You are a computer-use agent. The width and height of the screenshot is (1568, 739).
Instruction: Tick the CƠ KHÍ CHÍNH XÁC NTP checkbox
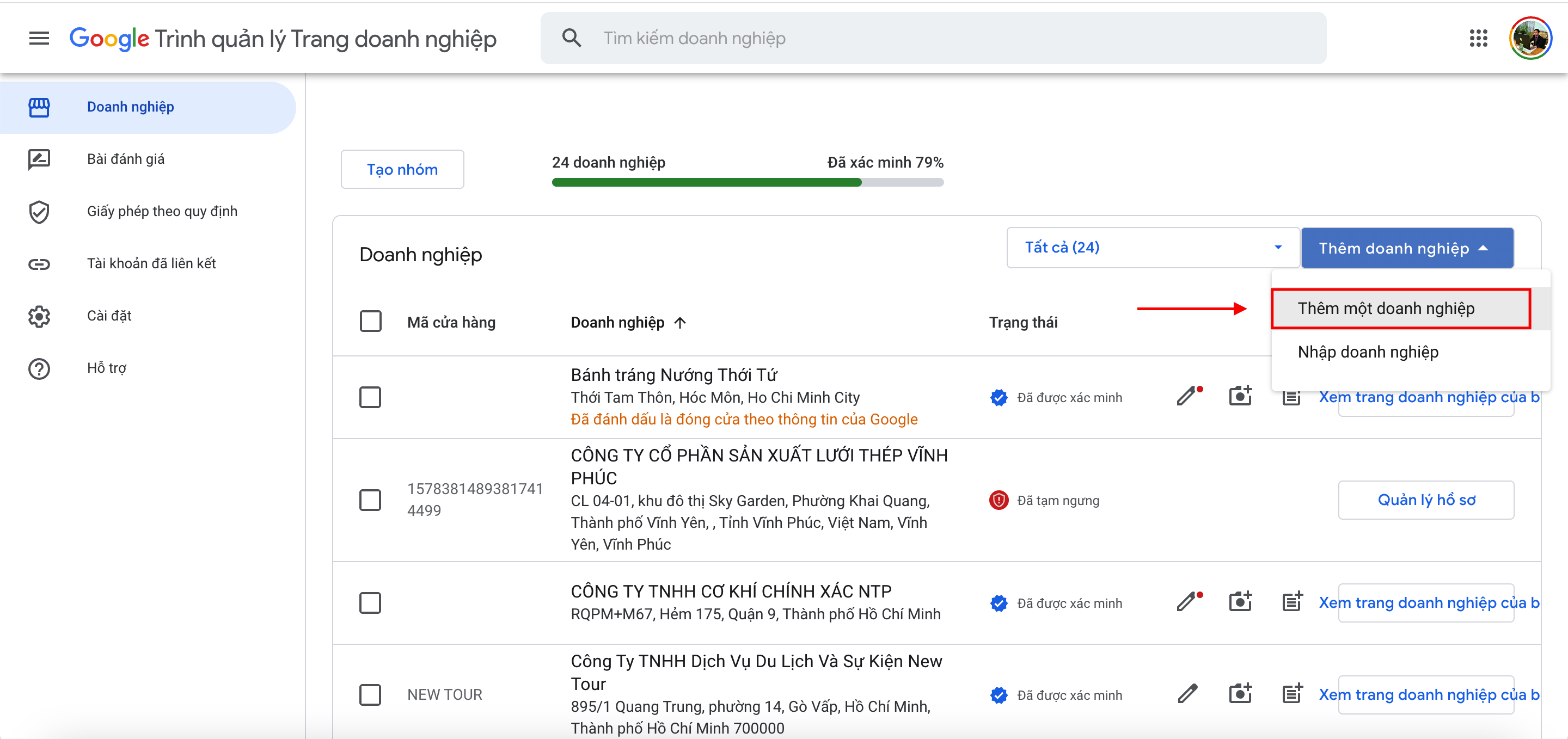pos(370,603)
